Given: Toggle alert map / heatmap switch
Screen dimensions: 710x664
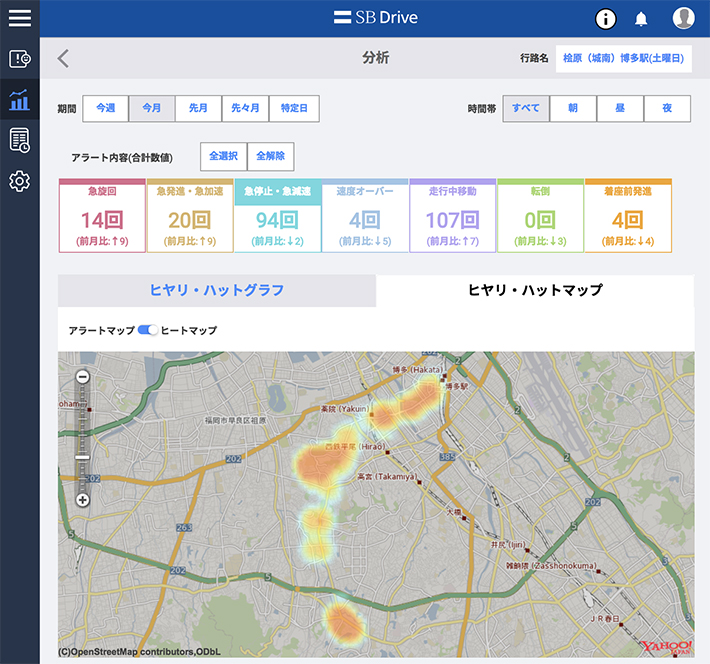Looking at the screenshot, I should (x=147, y=330).
